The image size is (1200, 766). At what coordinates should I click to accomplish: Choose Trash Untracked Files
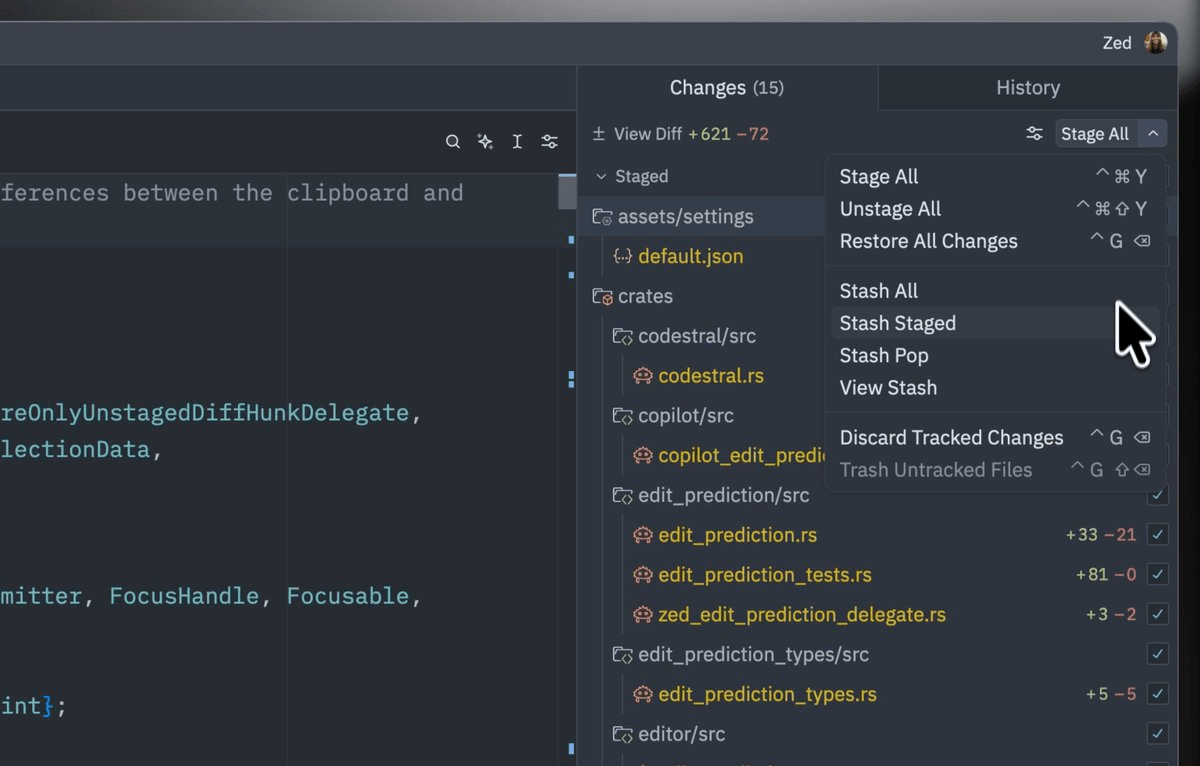tap(996, 469)
